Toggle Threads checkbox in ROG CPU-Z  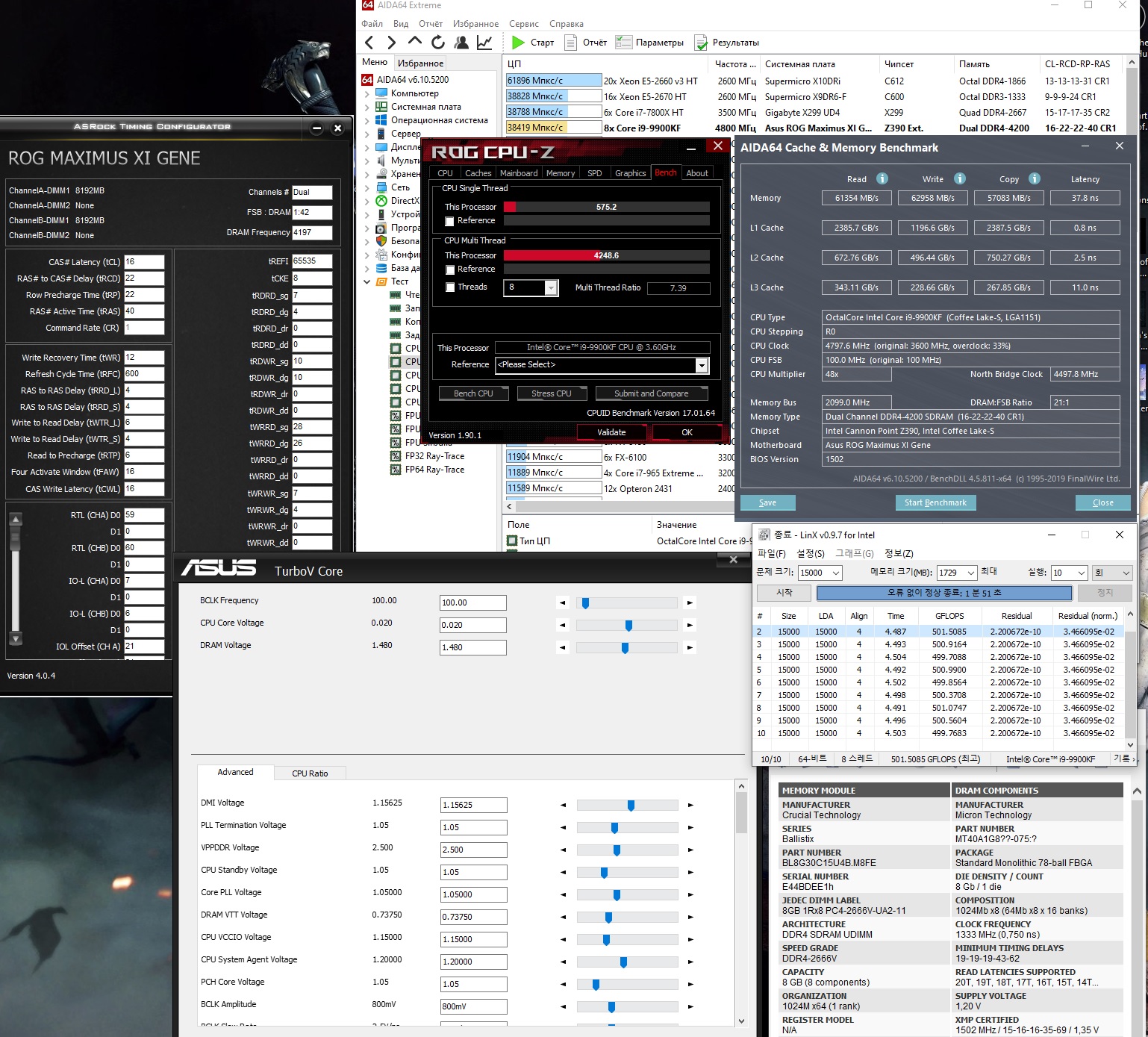(x=449, y=287)
